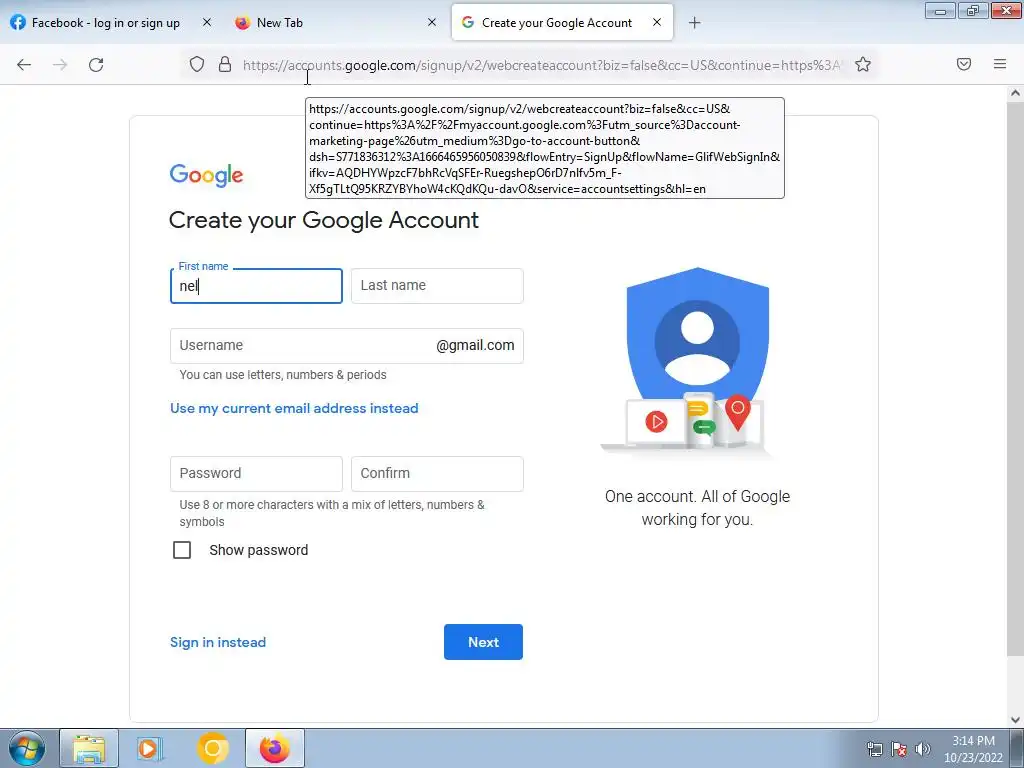The height and width of the screenshot is (768, 1024).
Task: Click the Google favicon on the active tab
Action: pyautogui.click(x=468, y=22)
